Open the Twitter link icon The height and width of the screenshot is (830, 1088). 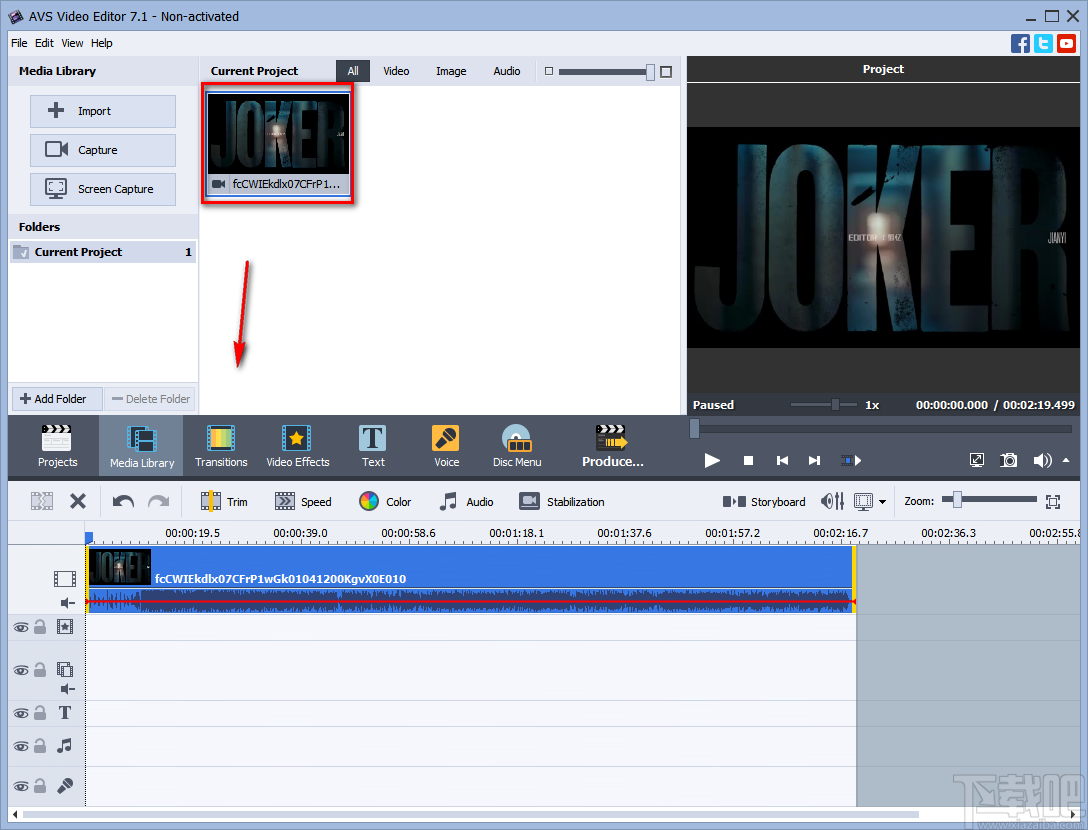coord(1043,43)
